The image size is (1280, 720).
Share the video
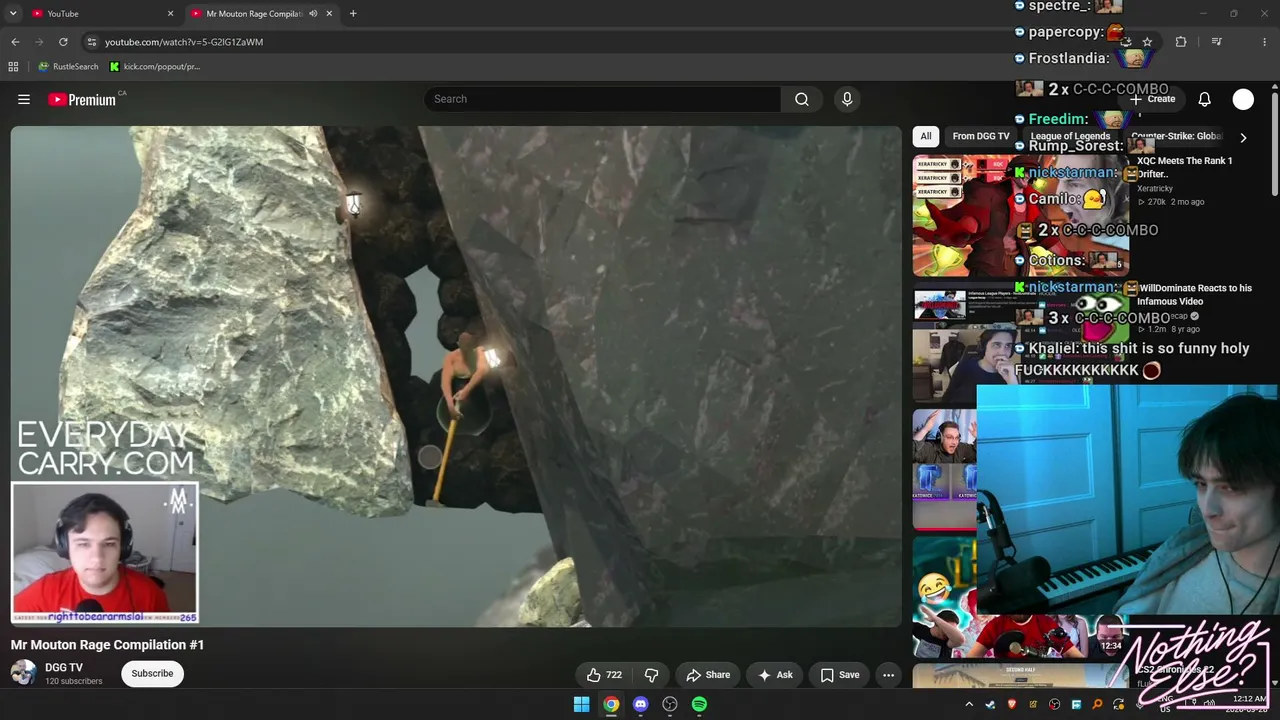(x=707, y=675)
